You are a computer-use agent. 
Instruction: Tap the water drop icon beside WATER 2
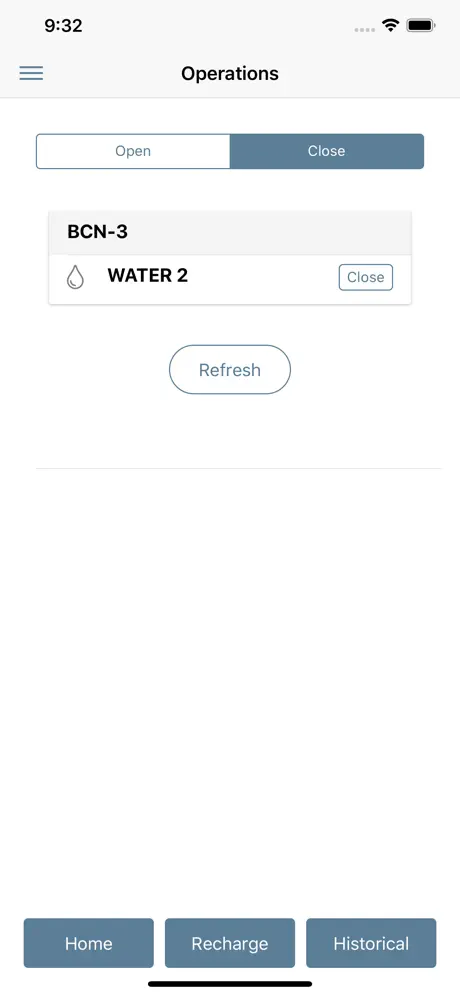(x=75, y=277)
